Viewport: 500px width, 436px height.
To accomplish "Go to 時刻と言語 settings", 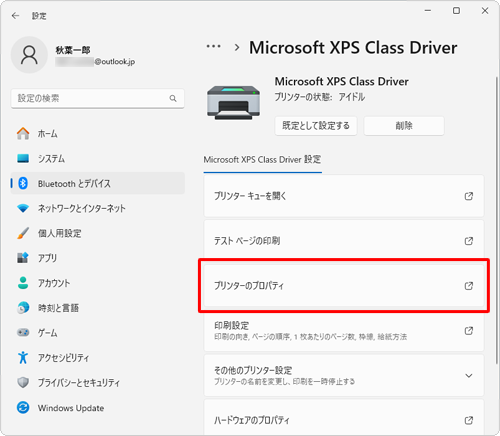I will (98, 308).
